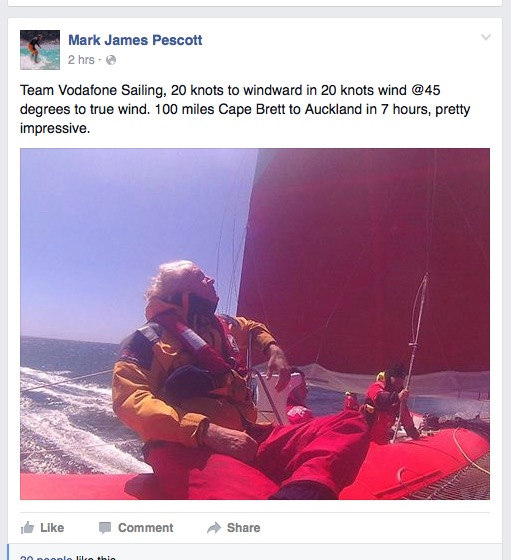Click the Comment speech bubble icon
This screenshot has width=511, height=560.
(105, 528)
